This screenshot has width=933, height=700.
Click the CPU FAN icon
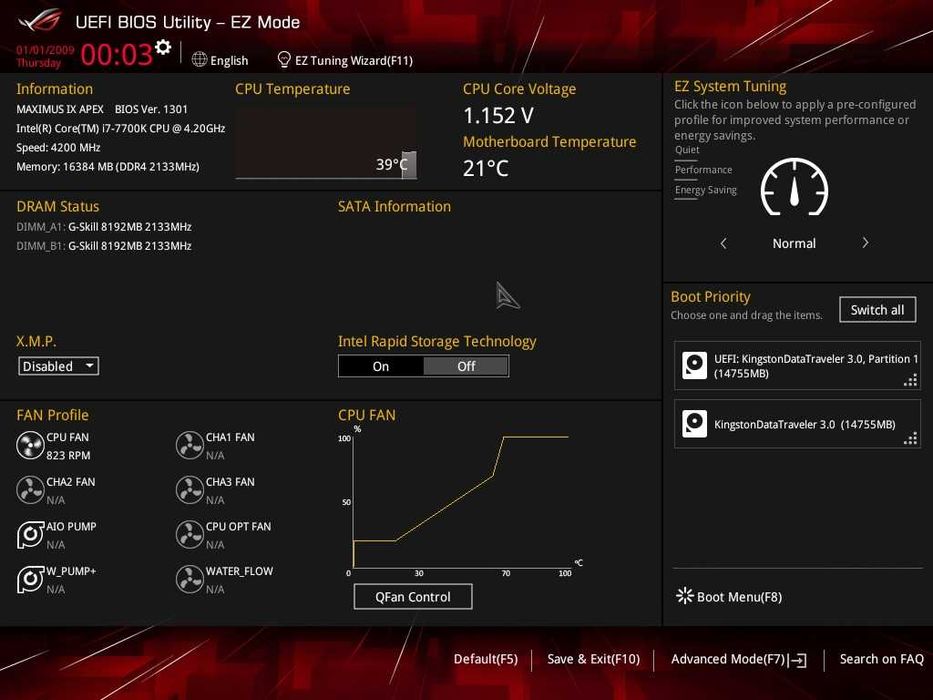tap(30, 445)
